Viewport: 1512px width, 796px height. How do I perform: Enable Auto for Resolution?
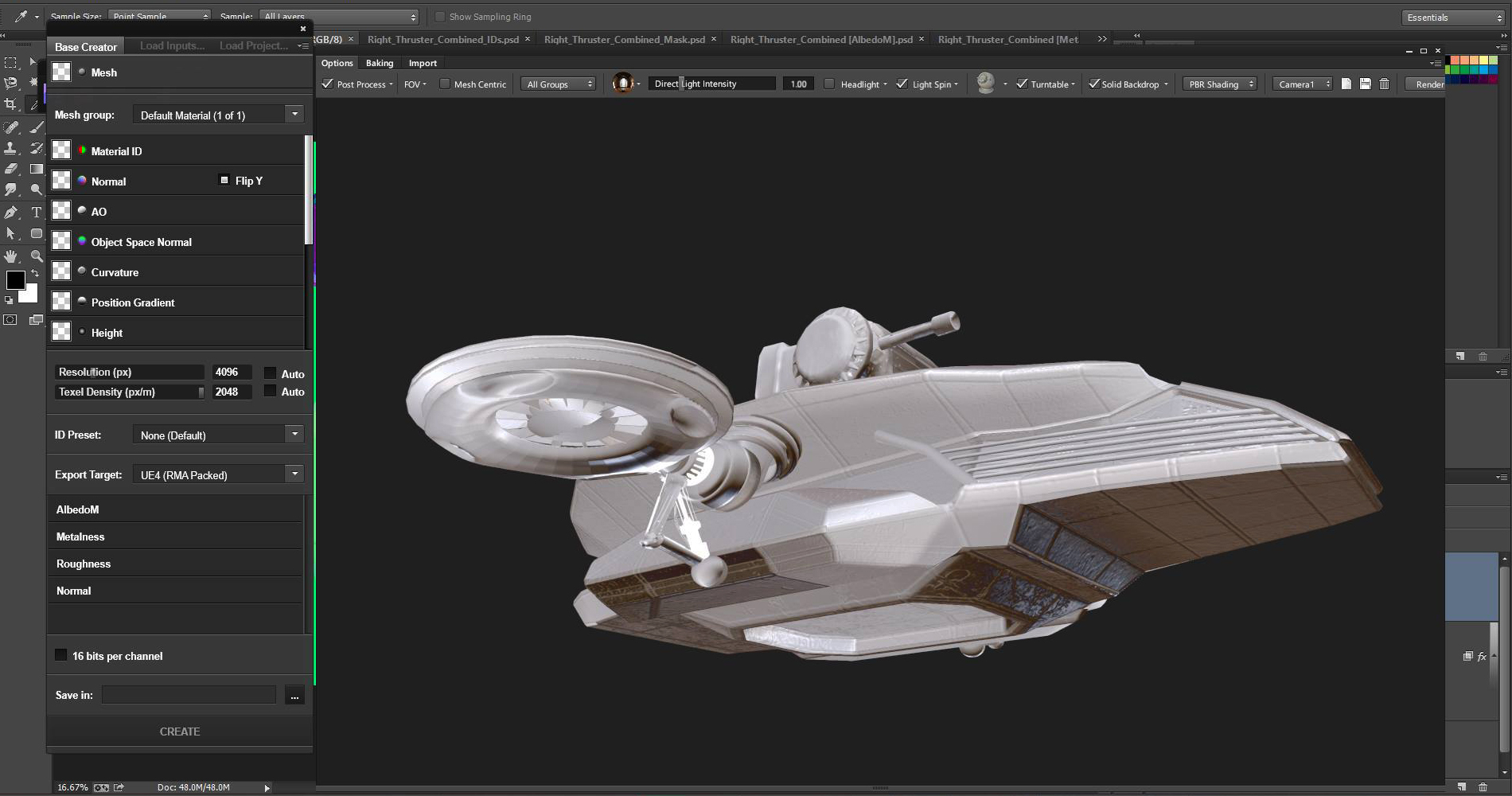(x=271, y=373)
